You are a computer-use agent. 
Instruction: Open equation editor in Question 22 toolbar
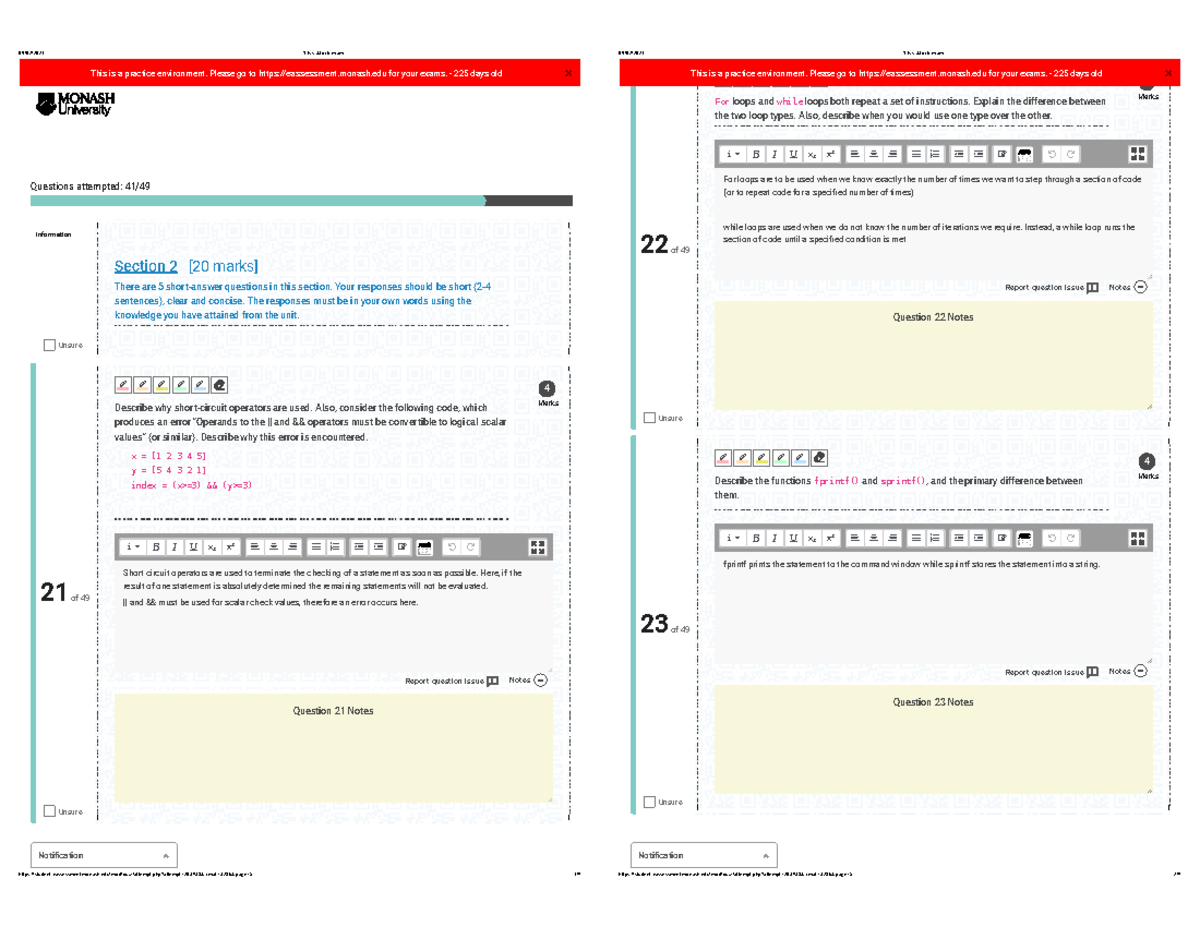pyautogui.click(x=1025, y=154)
